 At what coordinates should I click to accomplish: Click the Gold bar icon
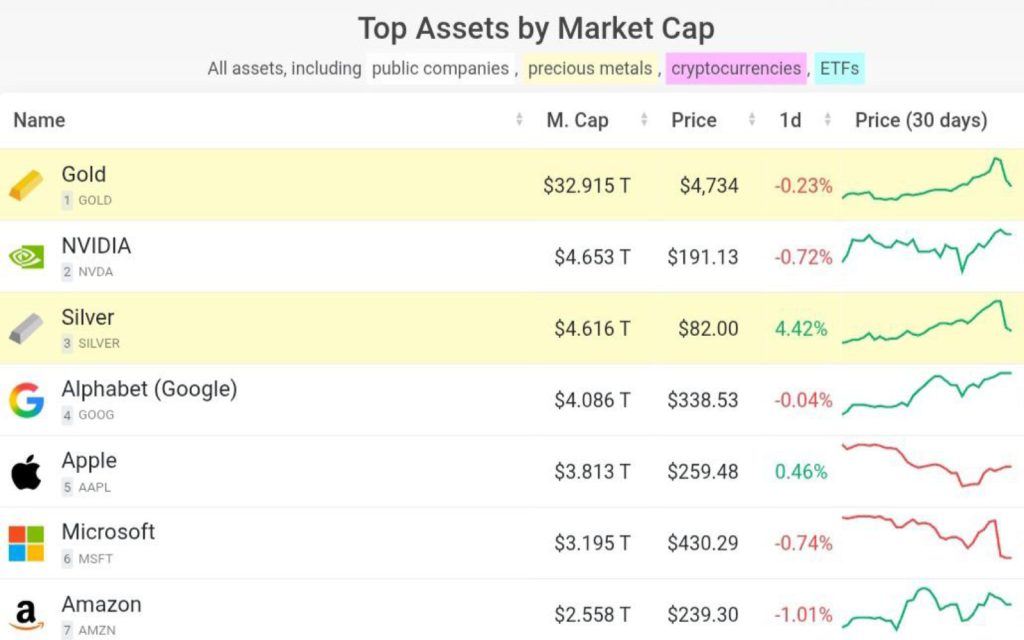click(x=27, y=185)
